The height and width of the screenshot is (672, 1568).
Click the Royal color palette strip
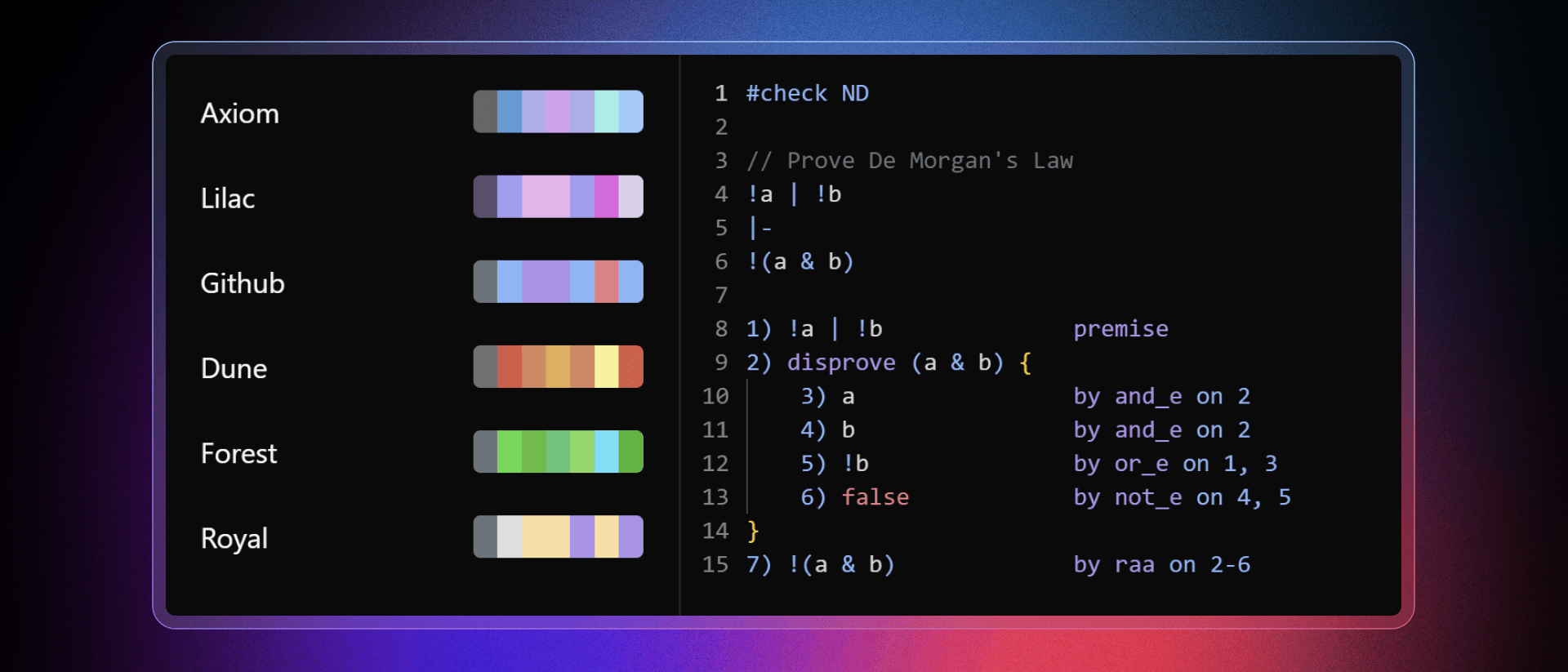pos(559,536)
